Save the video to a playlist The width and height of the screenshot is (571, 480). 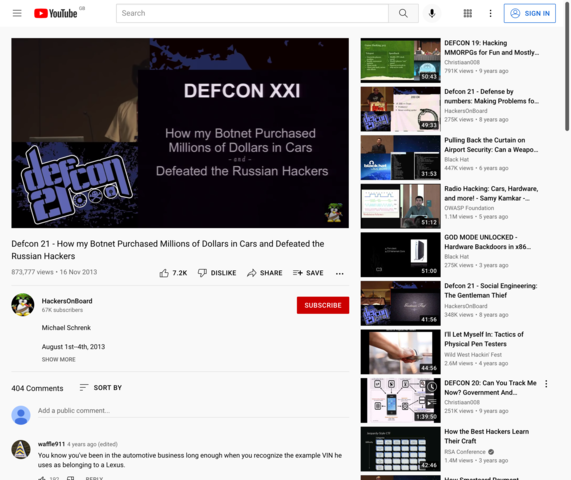[308, 273]
